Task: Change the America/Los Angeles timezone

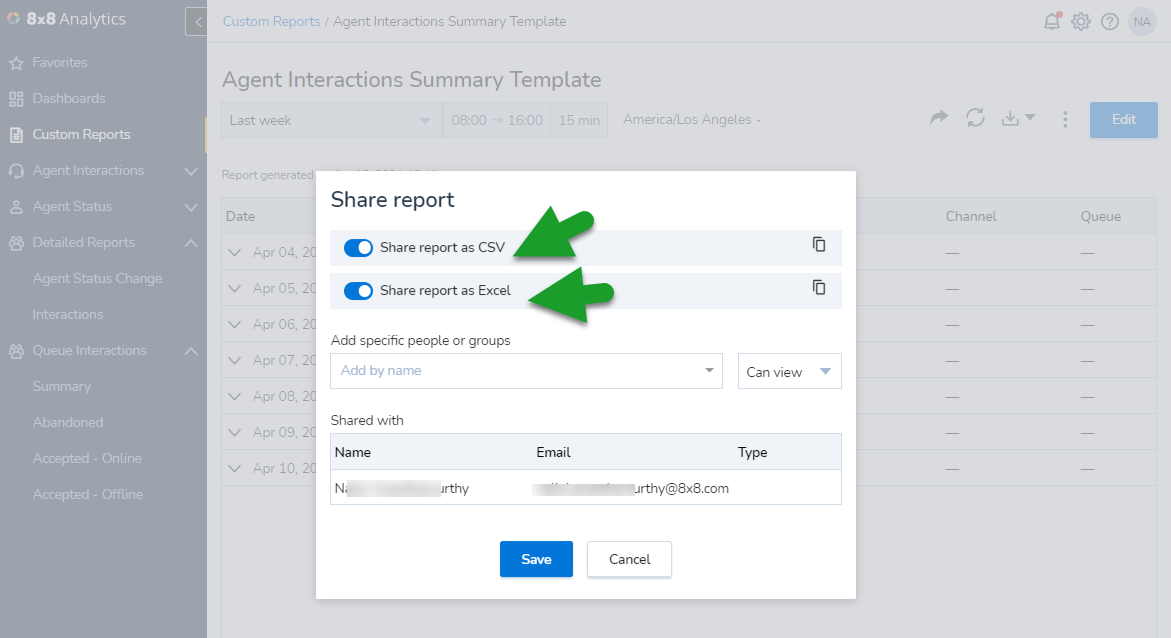Action: pos(692,120)
